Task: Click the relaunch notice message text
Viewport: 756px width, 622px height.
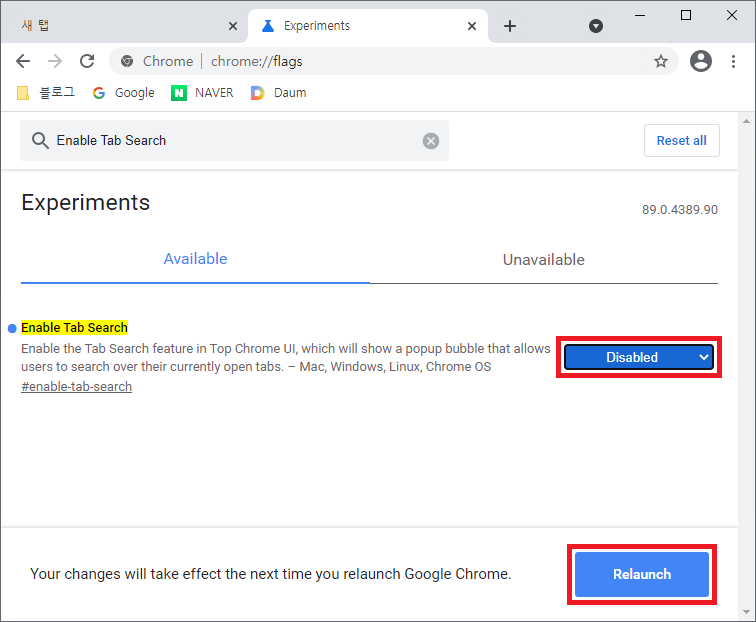Action: pyautogui.click(x=270, y=574)
